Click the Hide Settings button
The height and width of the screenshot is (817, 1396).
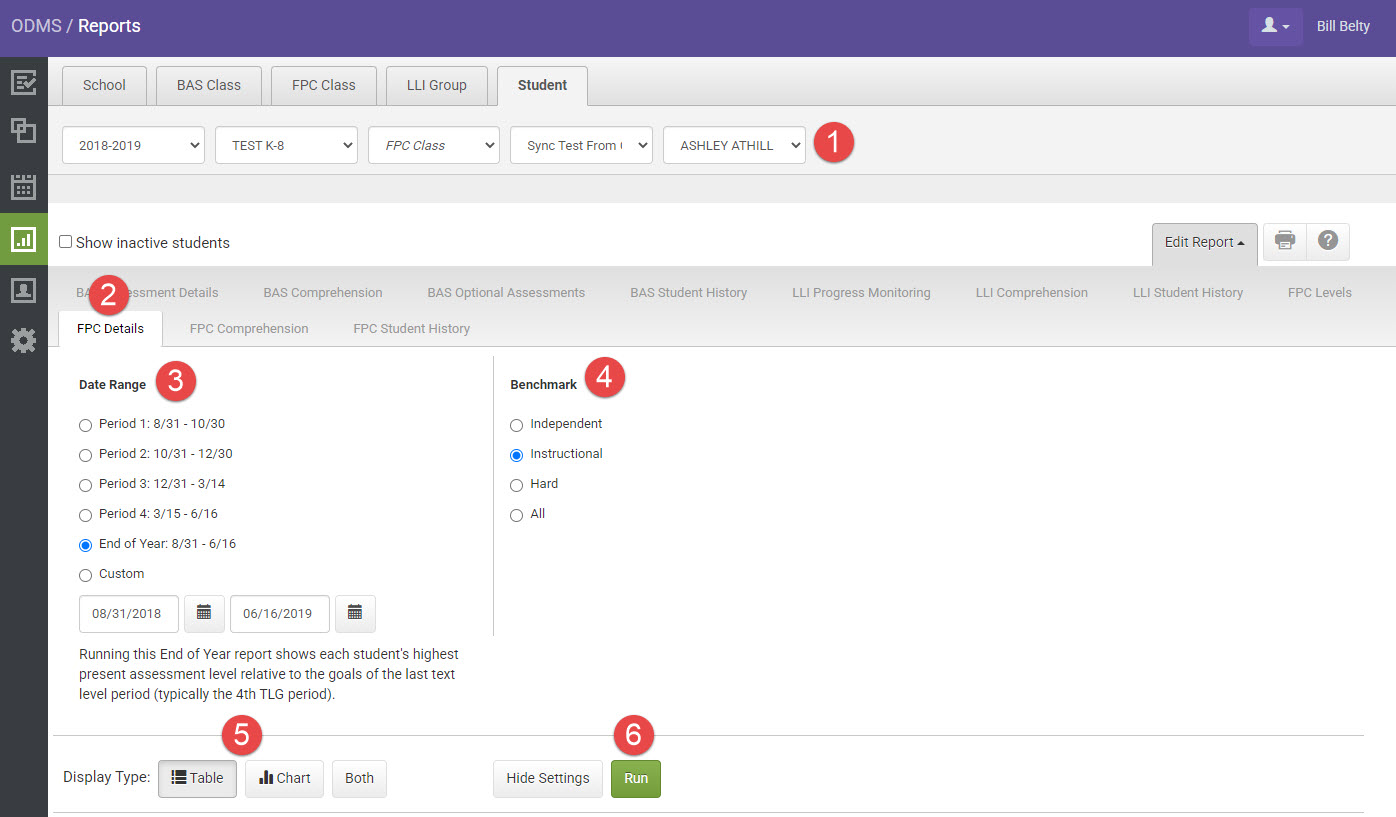point(547,778)
